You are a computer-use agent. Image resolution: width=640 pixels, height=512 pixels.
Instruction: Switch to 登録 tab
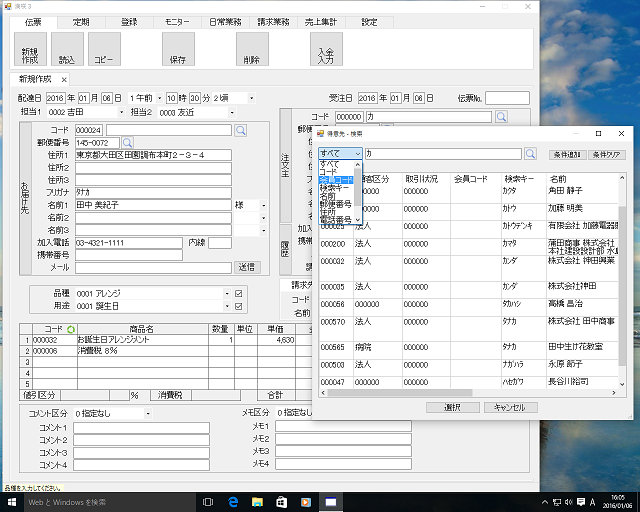point(129,22)
